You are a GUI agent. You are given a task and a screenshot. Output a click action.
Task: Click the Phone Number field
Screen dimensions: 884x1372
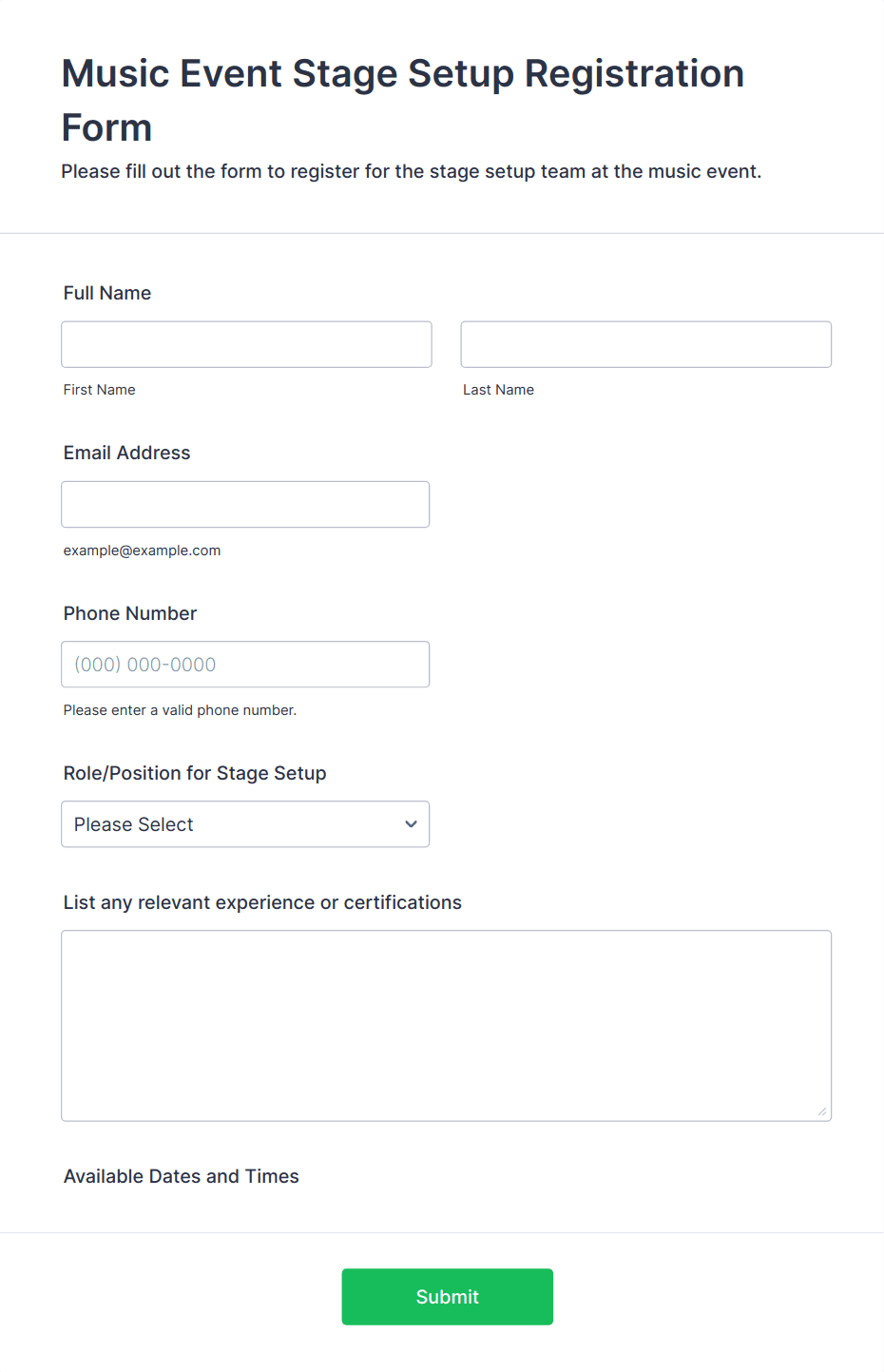pyautogui.click(x=245, y=665)
